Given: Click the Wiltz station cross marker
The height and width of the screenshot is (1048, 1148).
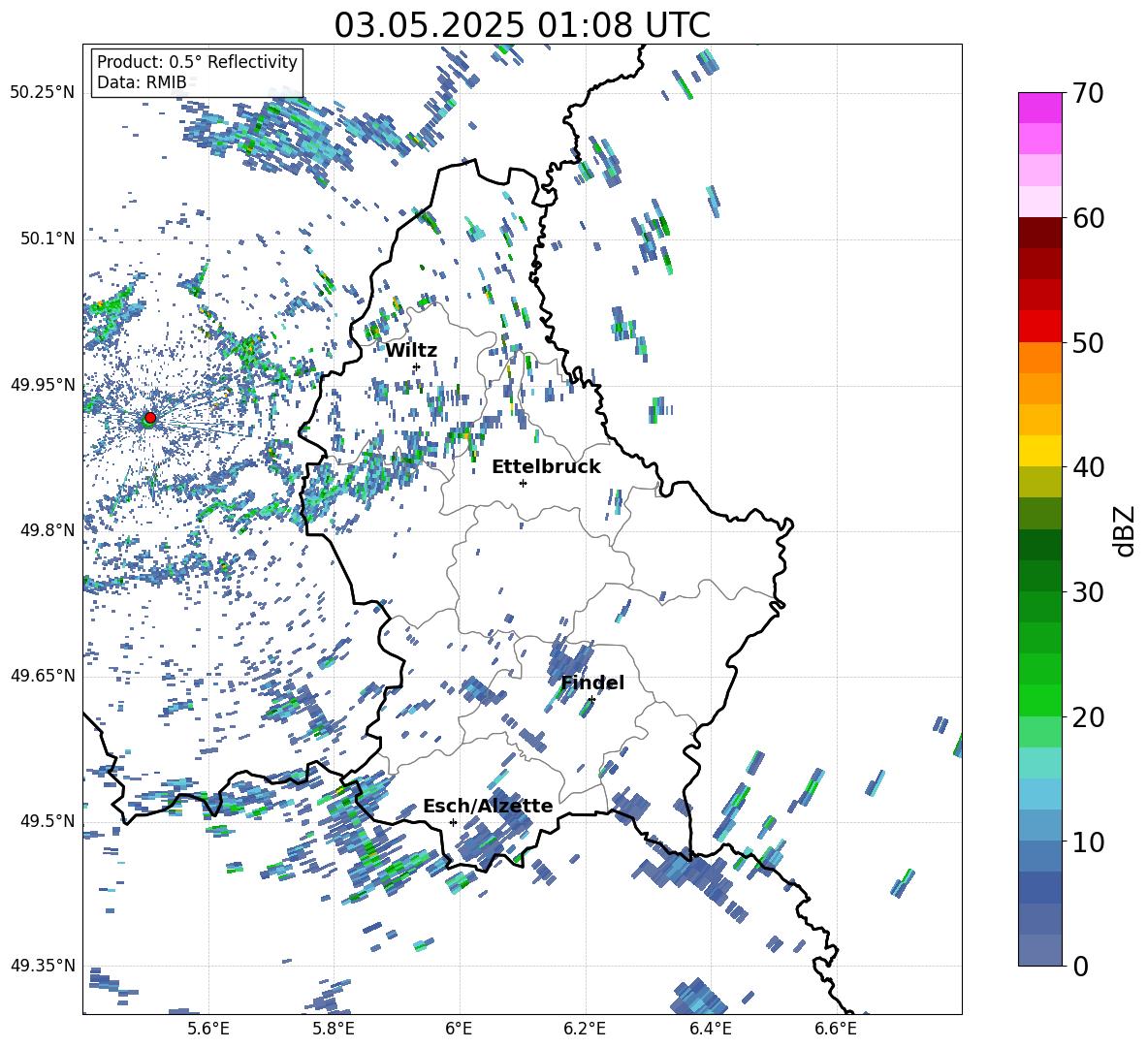Looking at the screenshot, I should tap(417, 366).
